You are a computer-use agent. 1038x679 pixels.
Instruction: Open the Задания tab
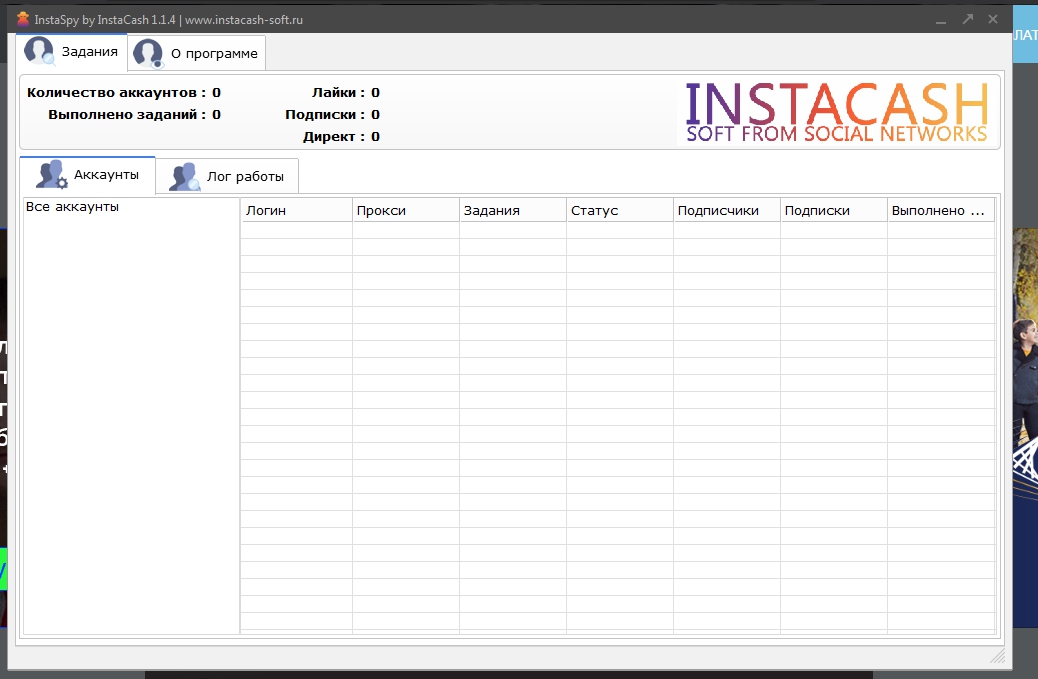71,52
